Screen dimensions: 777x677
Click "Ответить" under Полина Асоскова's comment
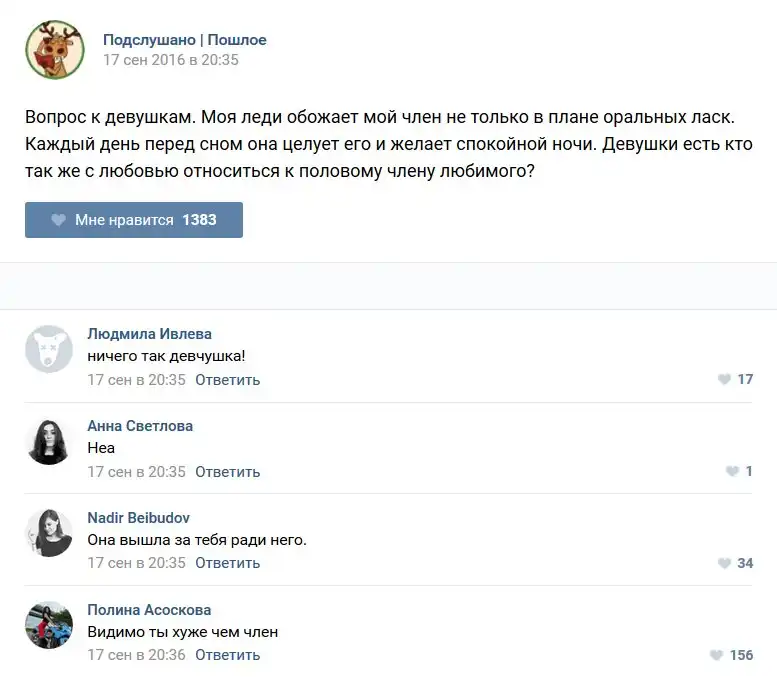click(x=227, y=655)
